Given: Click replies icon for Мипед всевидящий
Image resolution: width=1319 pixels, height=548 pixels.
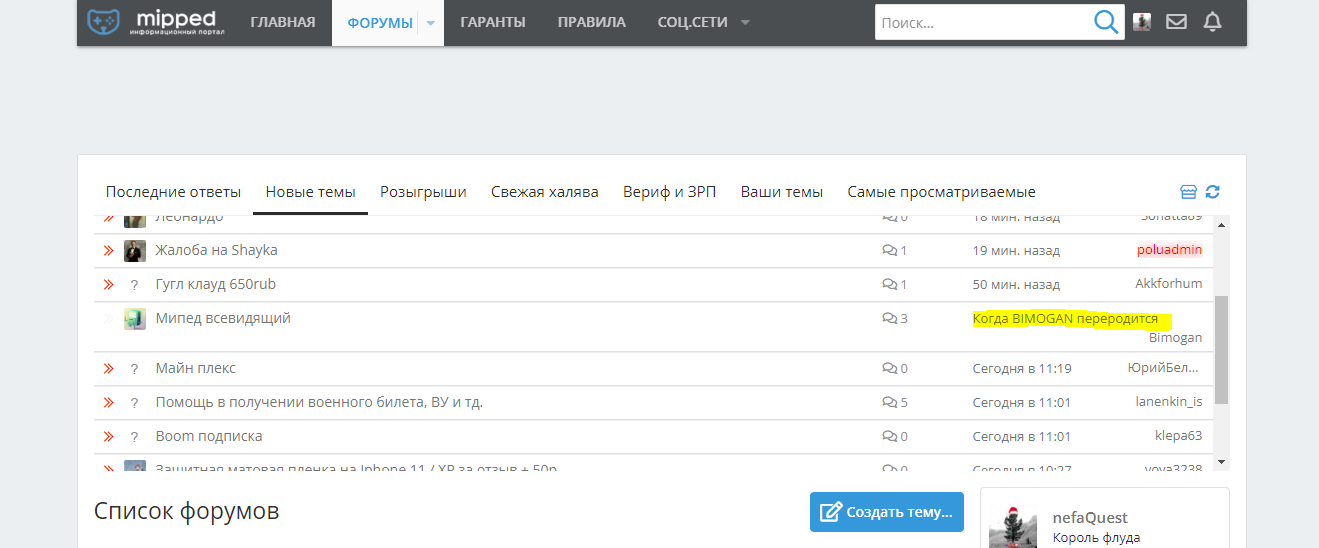Looking at the screenshot, I should [890, 318].
